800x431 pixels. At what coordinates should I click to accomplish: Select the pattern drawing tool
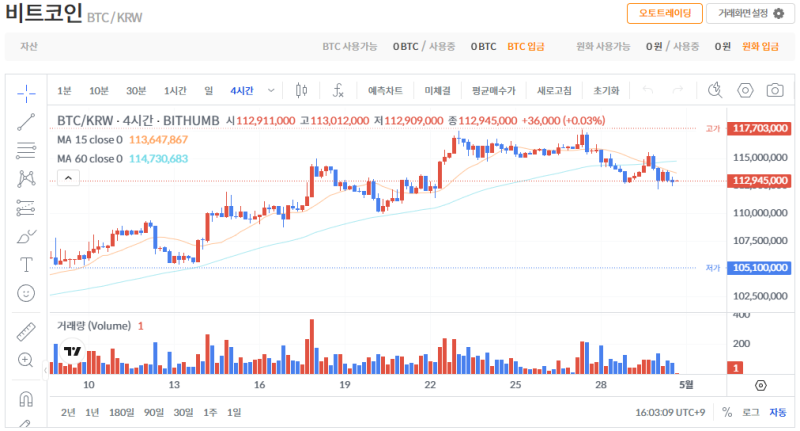pyautogui.click(x=26, y=179)
